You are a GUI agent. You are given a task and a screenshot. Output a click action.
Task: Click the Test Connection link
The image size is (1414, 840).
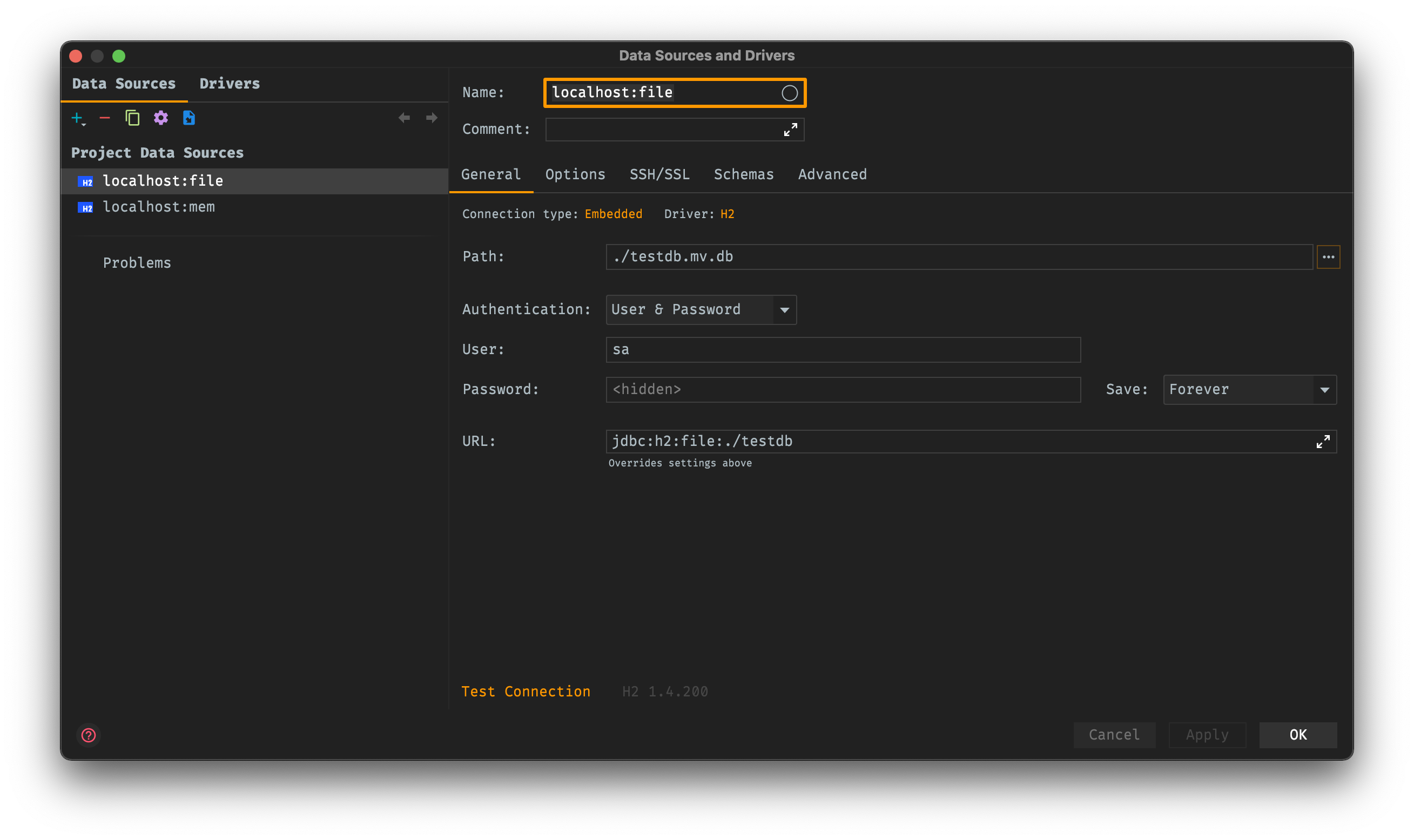[526, 691]
